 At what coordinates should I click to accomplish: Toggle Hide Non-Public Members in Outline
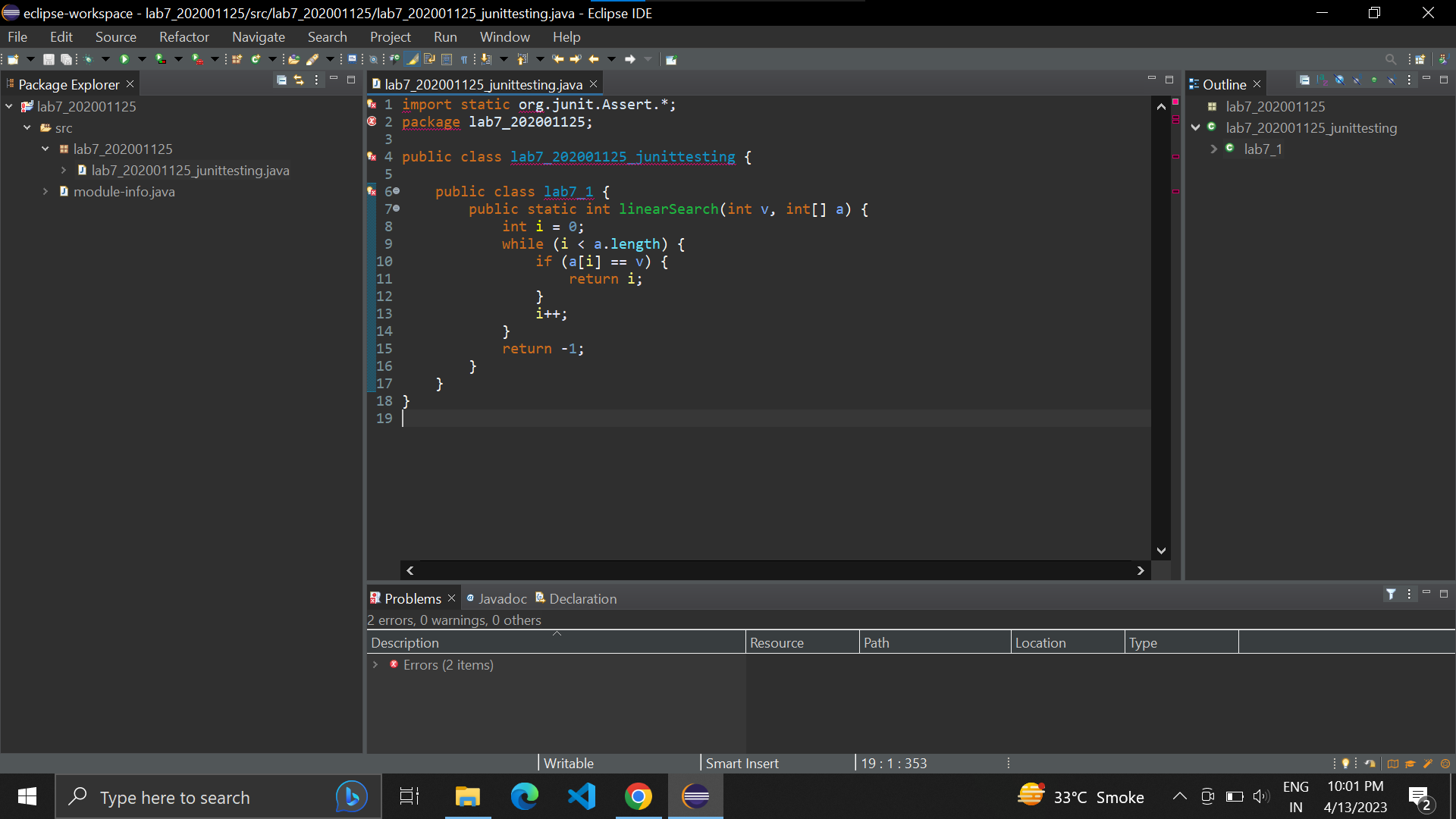pyautogui.click(x=1374, y=80)
